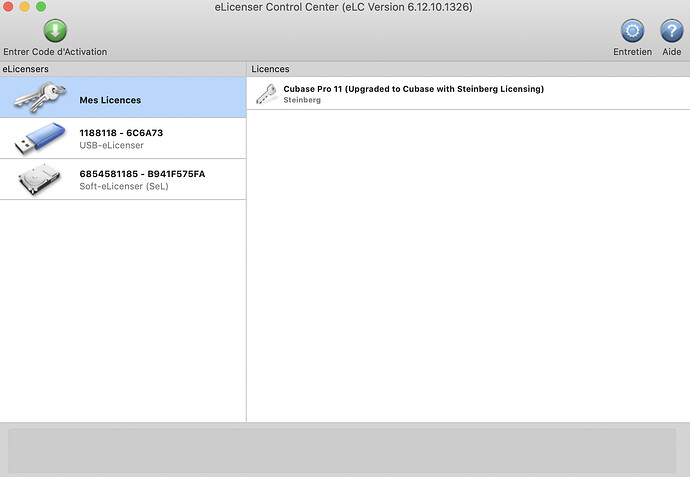
Task: Click the Entretien label text
Action: click(x=632, y=52)
